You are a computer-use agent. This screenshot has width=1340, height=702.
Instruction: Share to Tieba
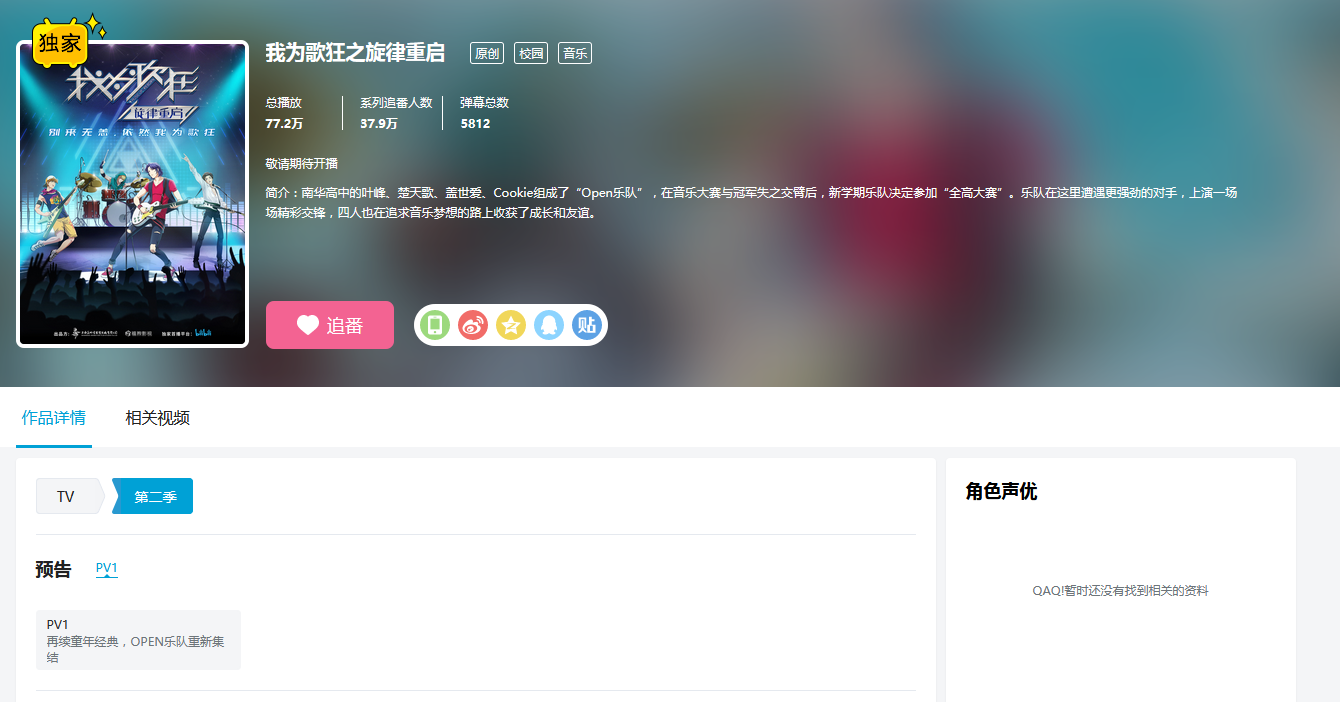[x=587, y=324]
